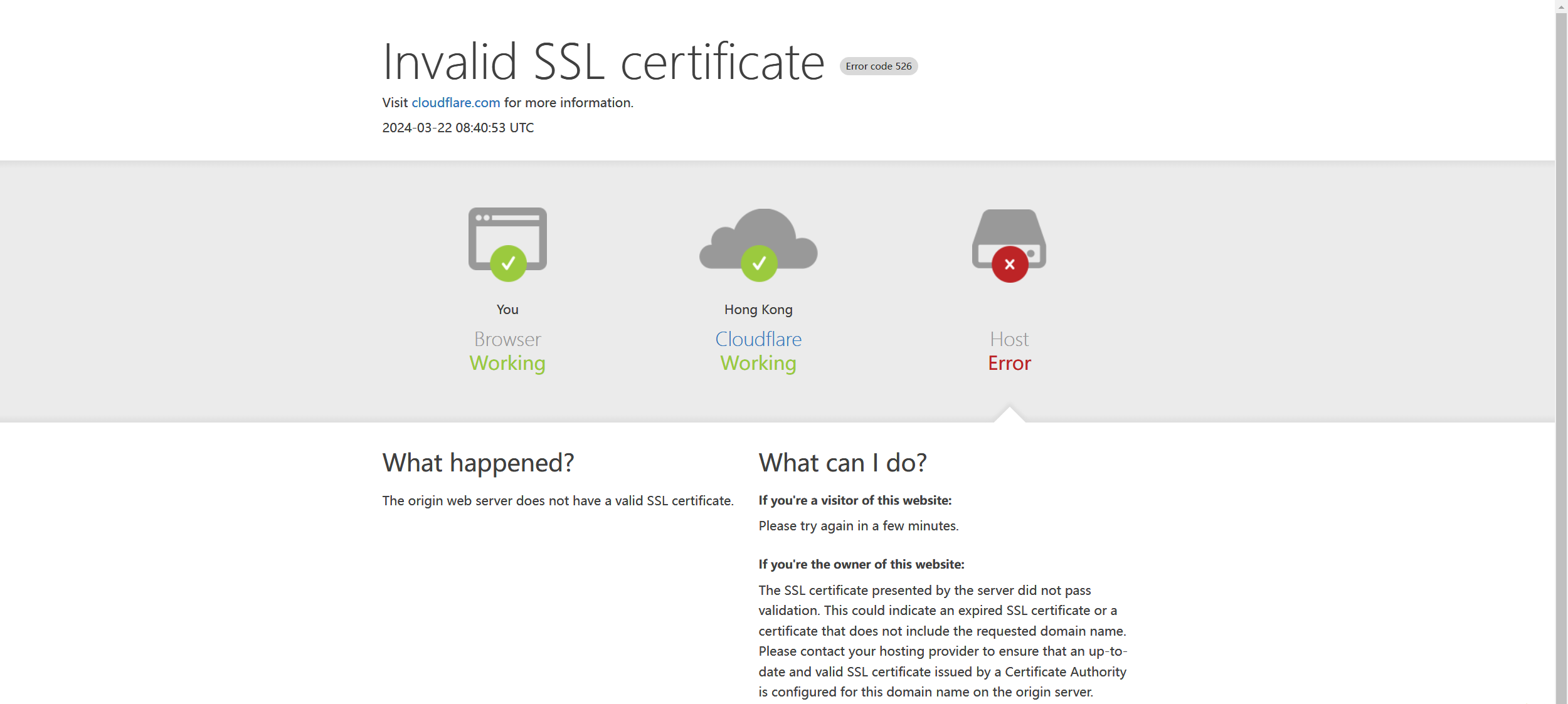Click the Error code 526 badge
The image size is (1568, 704).
click(878, 66)
